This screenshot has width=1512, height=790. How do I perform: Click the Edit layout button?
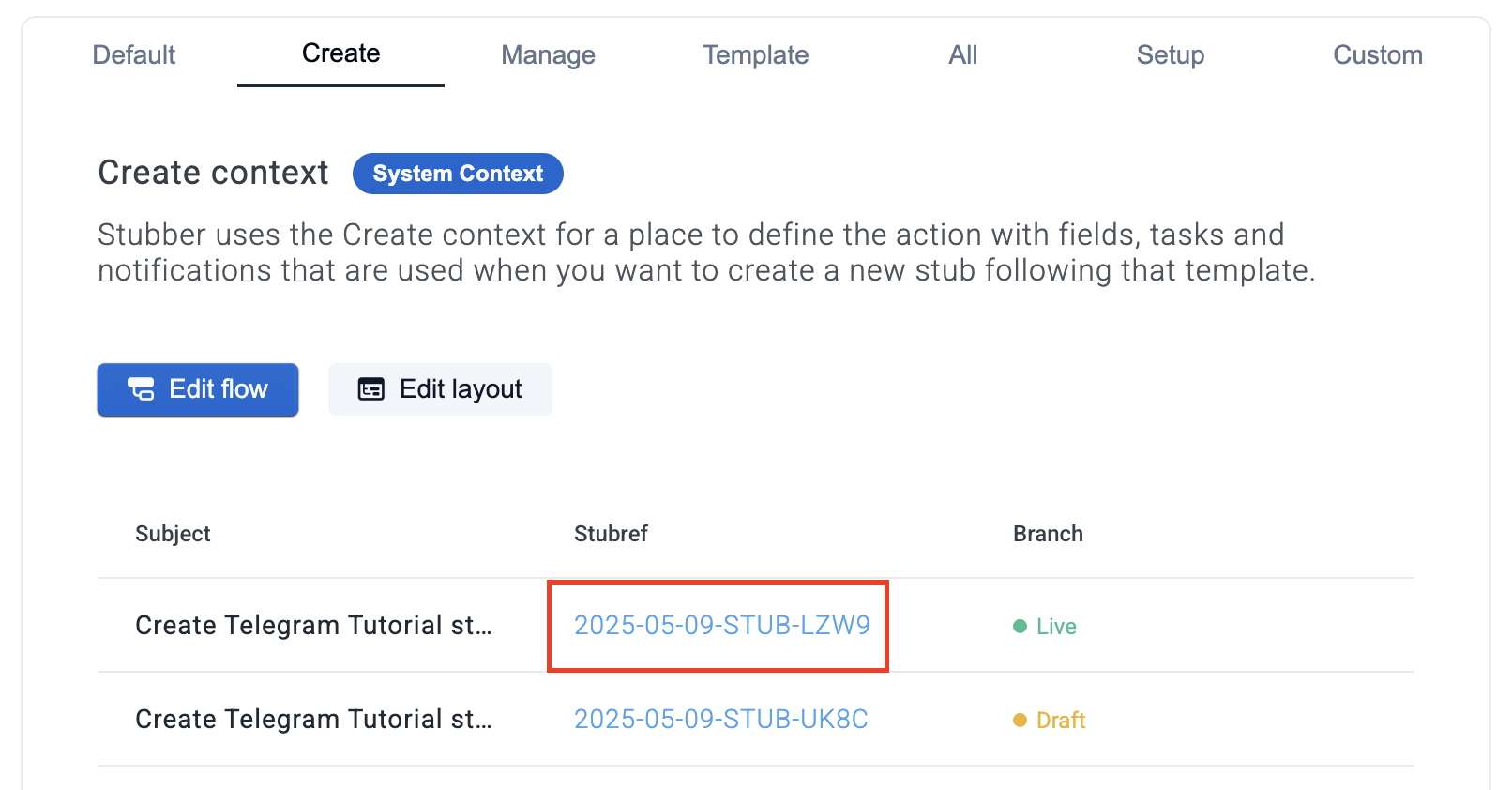tap(440, 389)
